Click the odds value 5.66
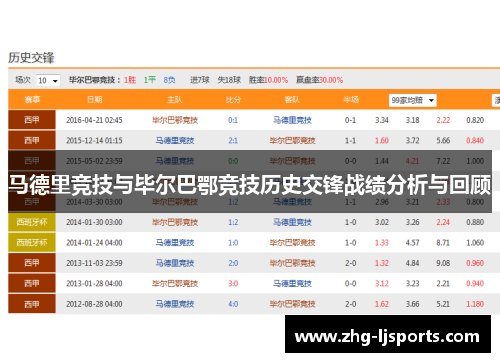 click(x=443, y=140)
